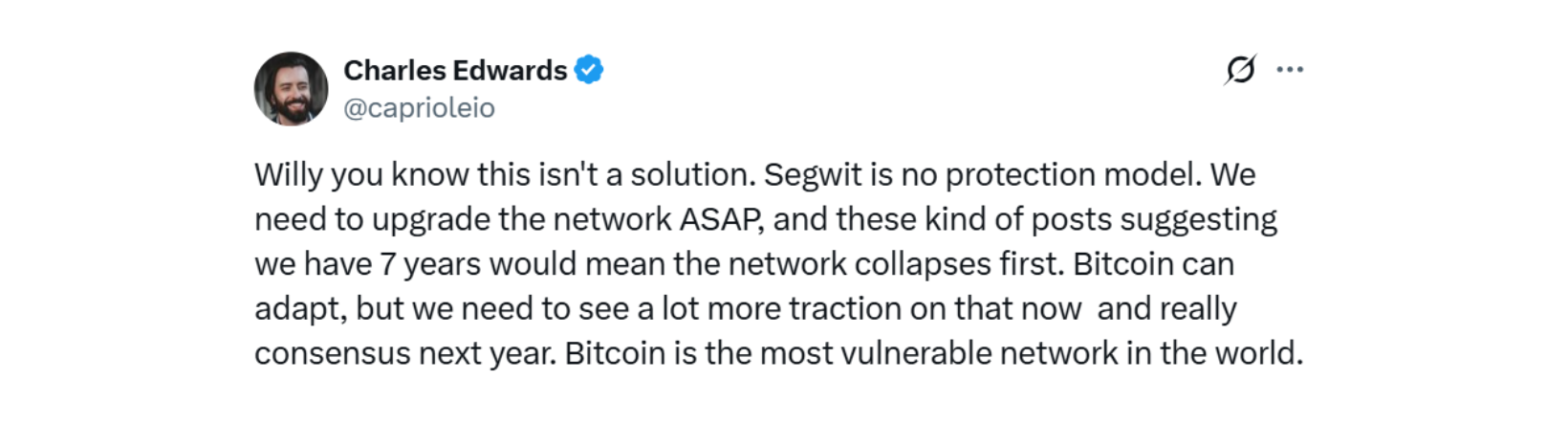Screen dimensions: 1568x425
Task: Click the Grok slashed-circle icon
Action: pyautogui.click(x=1240, y=70)
